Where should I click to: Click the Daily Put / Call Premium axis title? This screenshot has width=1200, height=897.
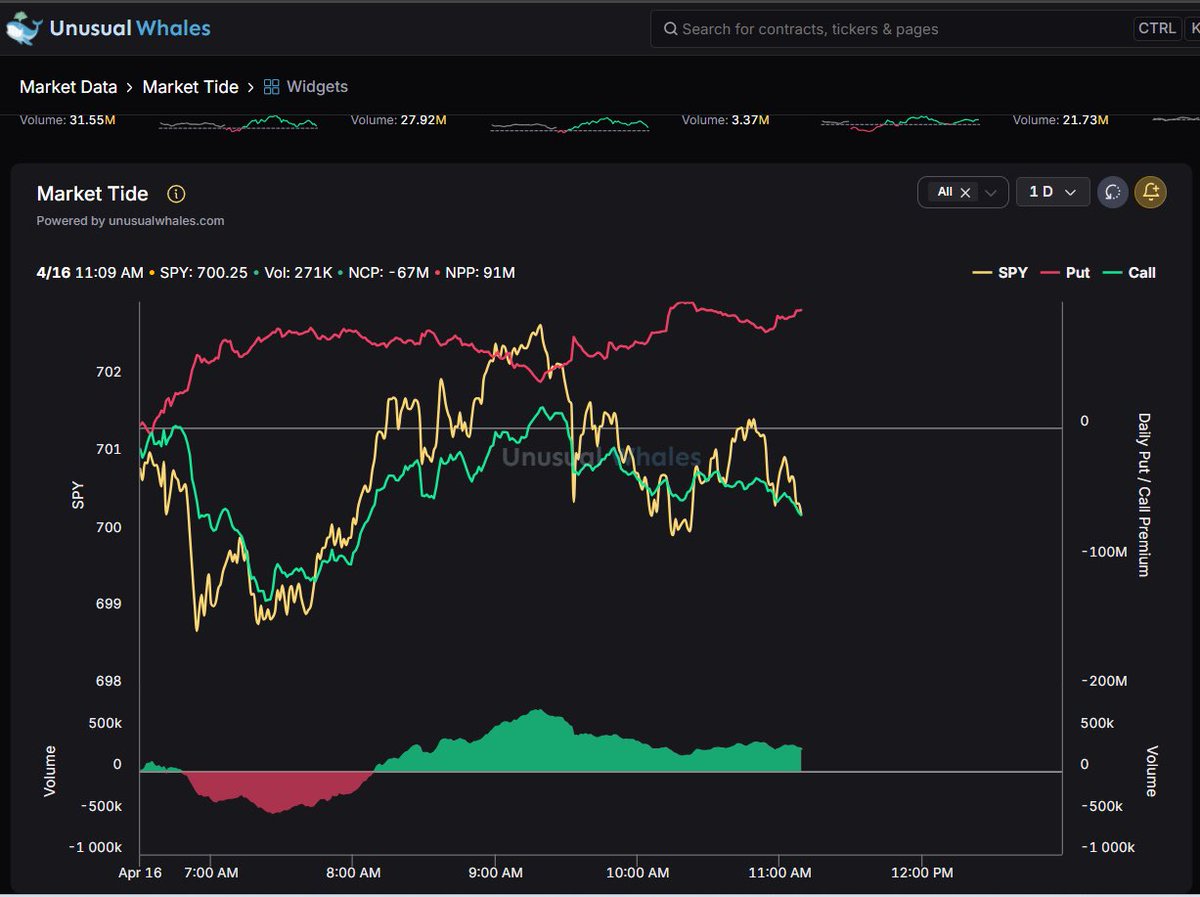[1145, 494]
